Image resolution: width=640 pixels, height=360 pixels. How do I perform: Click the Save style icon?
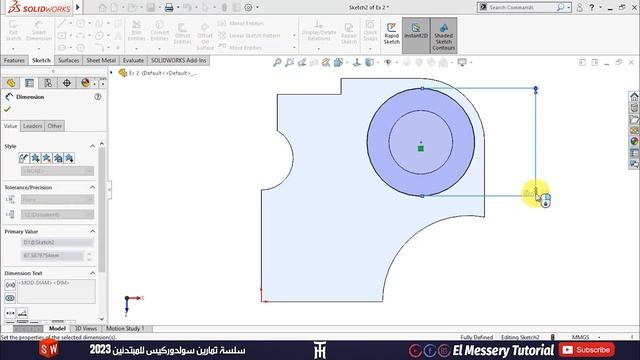click(x=58, y=158)
